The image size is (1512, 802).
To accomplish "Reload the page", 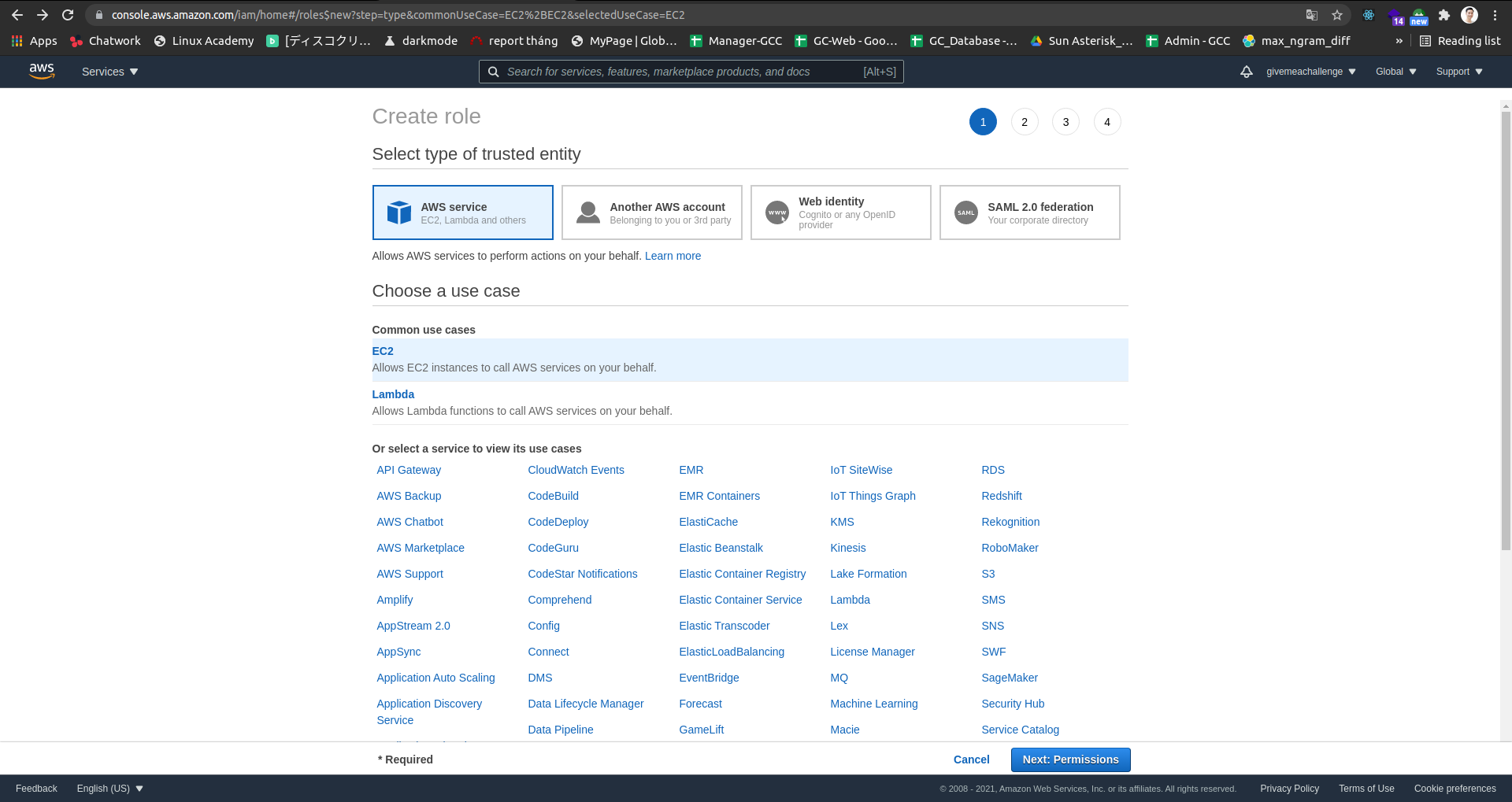I will point(68,14).
